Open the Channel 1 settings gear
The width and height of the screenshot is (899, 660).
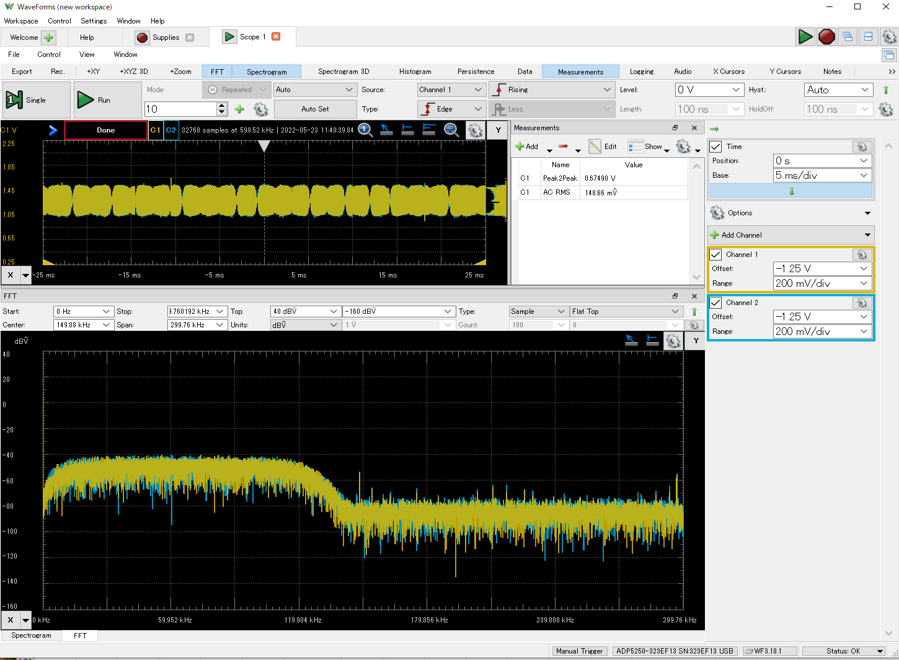(862, 255)
